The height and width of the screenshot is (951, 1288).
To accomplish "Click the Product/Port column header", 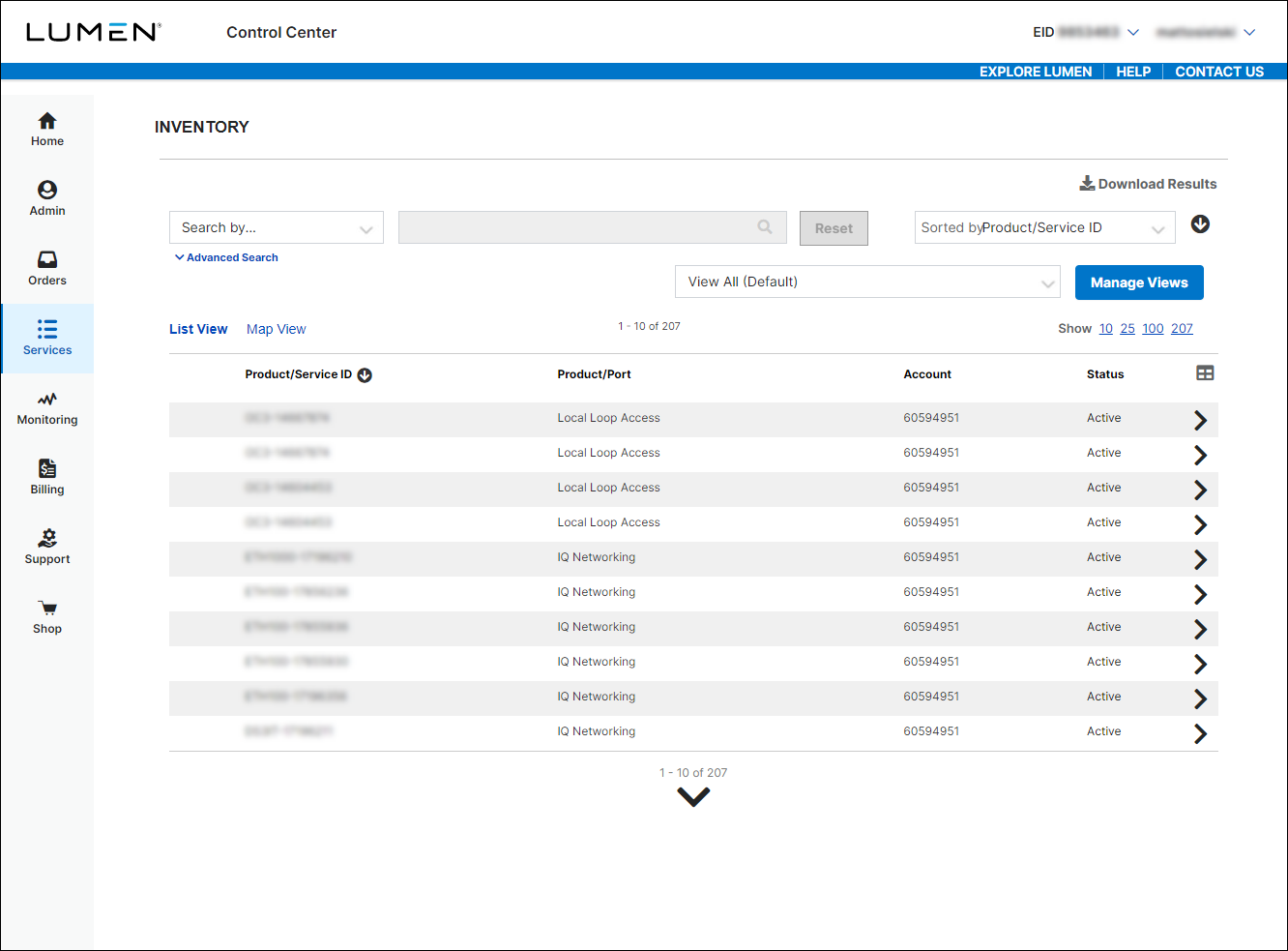I will click(x=594, y=374).
